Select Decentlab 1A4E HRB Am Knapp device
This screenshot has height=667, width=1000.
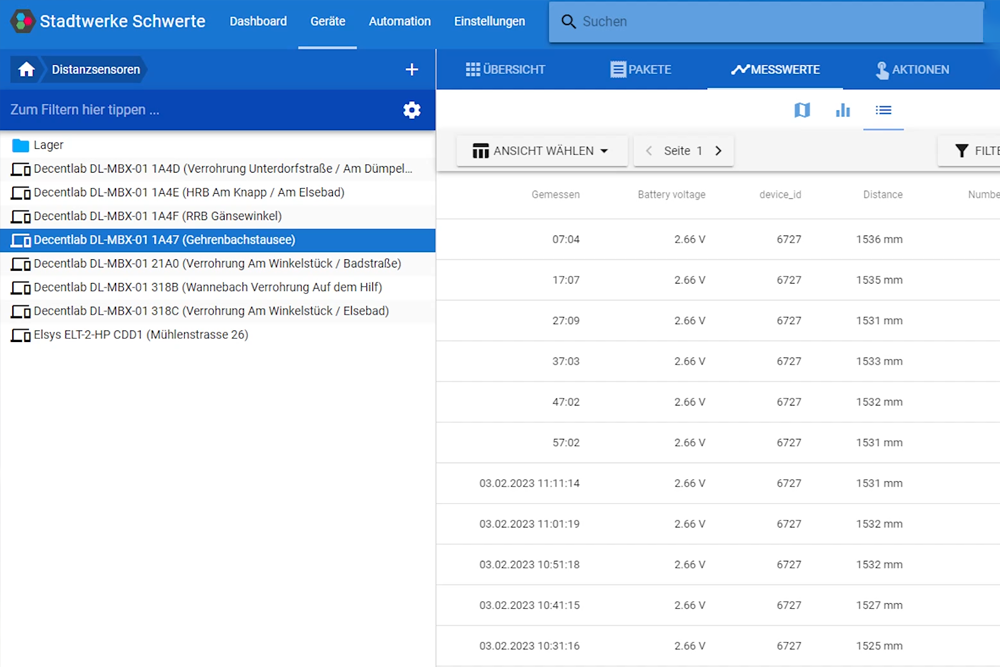click(x=217, y=193)
